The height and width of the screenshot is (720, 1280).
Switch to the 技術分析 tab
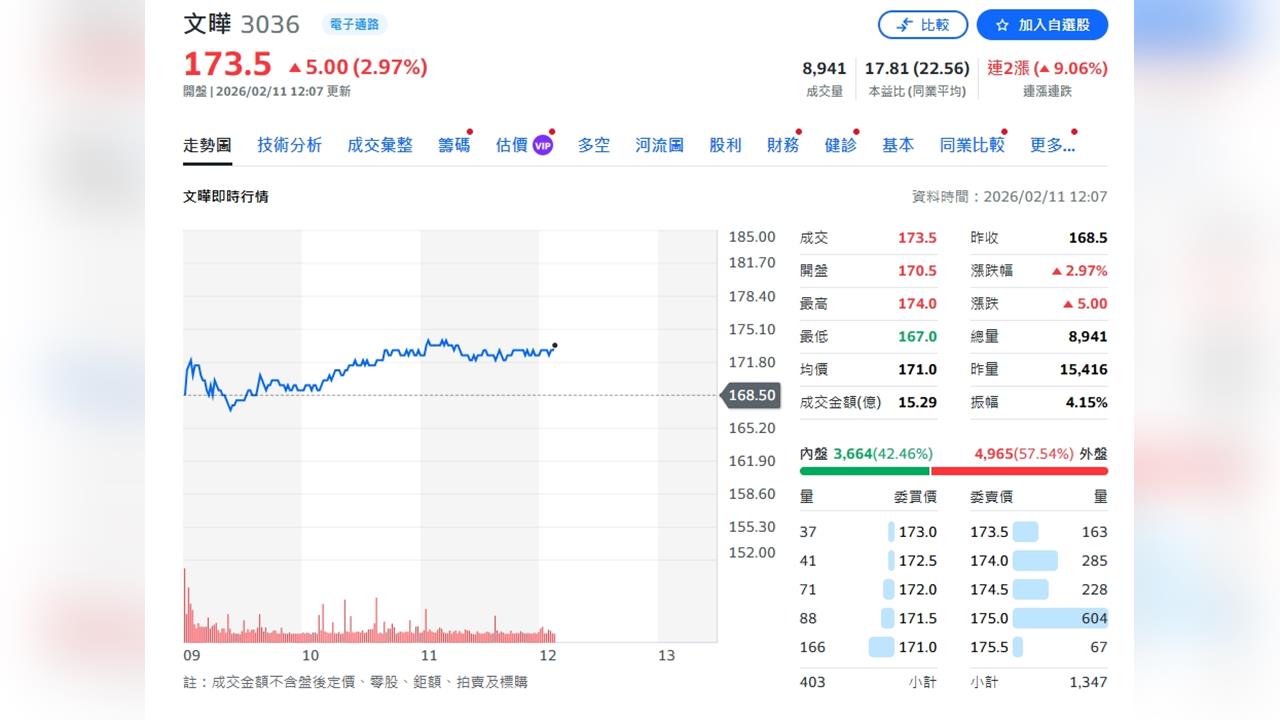pos(289,144)
